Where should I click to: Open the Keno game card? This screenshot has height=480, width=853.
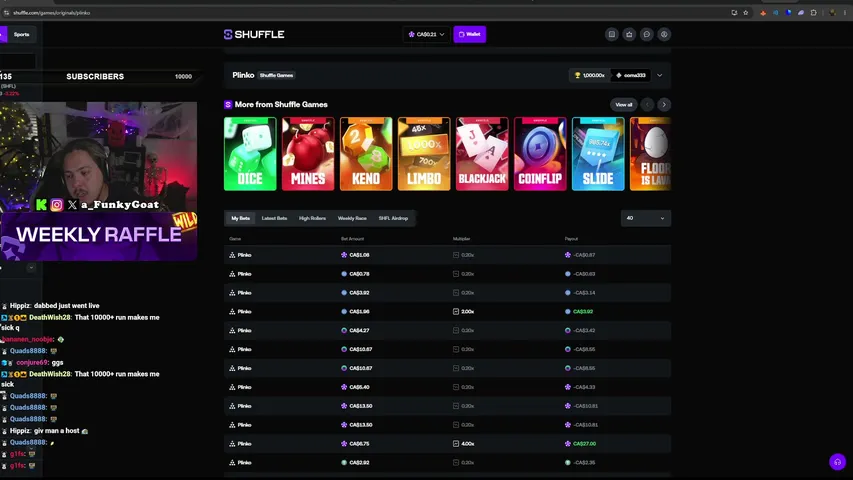coord(366,153)
